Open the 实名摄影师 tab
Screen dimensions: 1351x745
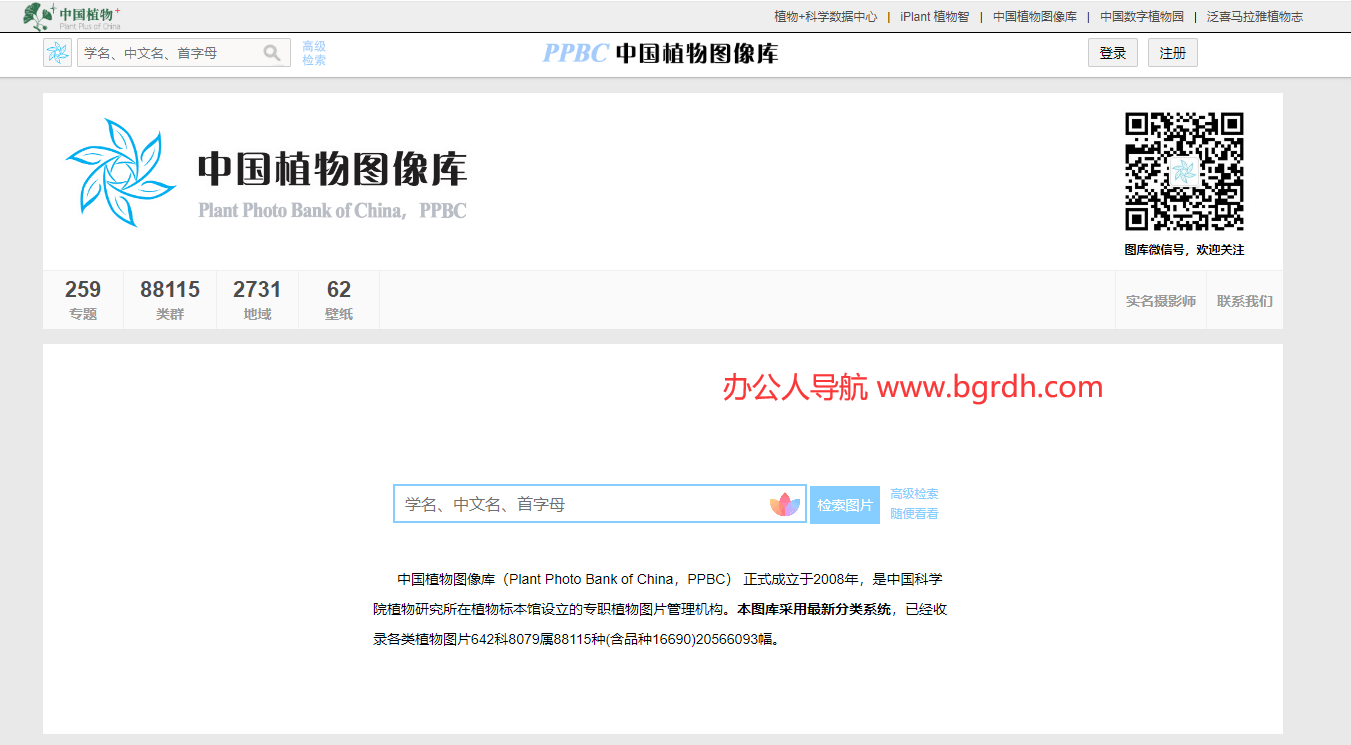1161,301
